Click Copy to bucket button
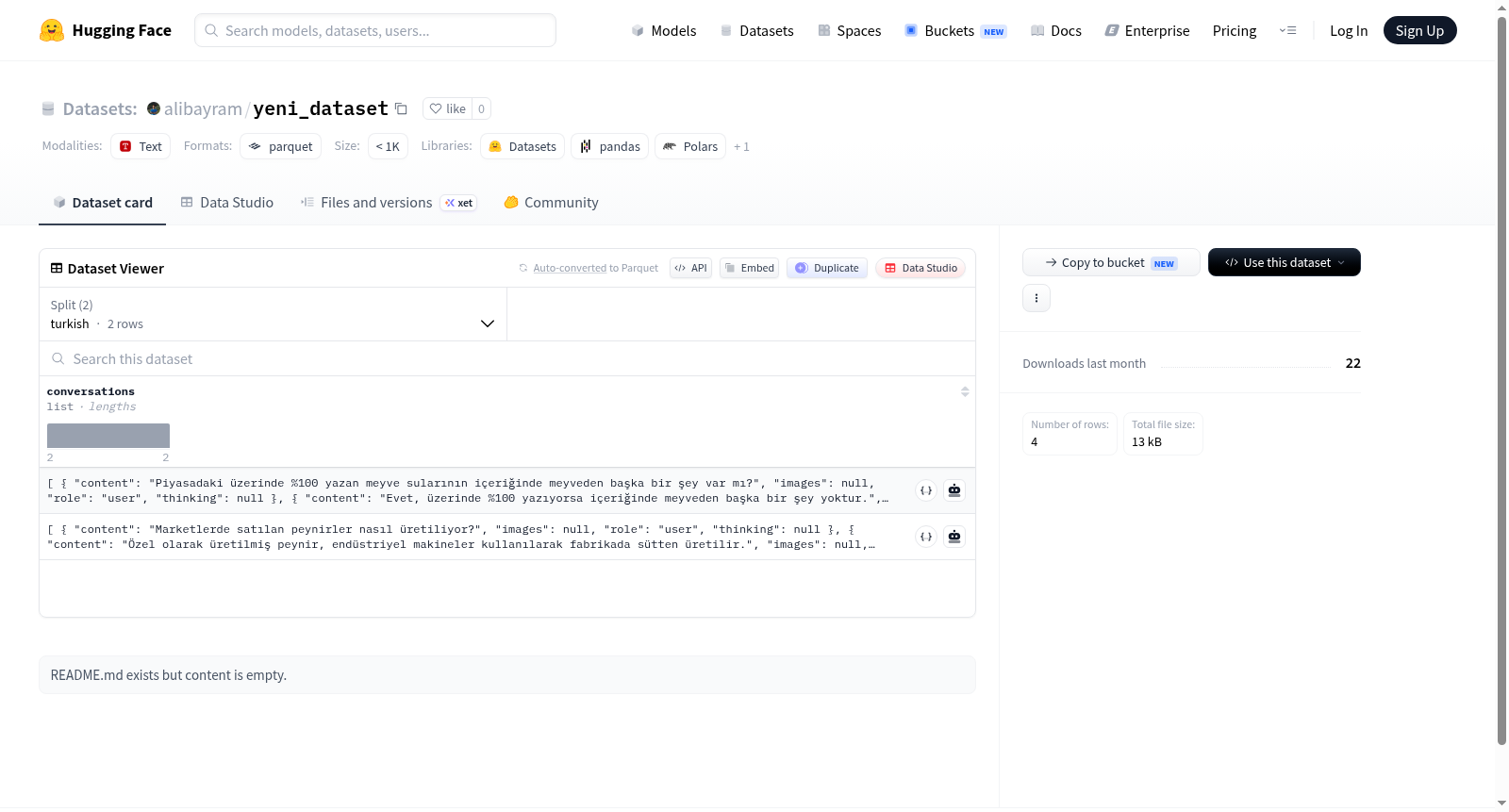The width and height of the screenshot is (1509, 812). tap(1111, 262)
